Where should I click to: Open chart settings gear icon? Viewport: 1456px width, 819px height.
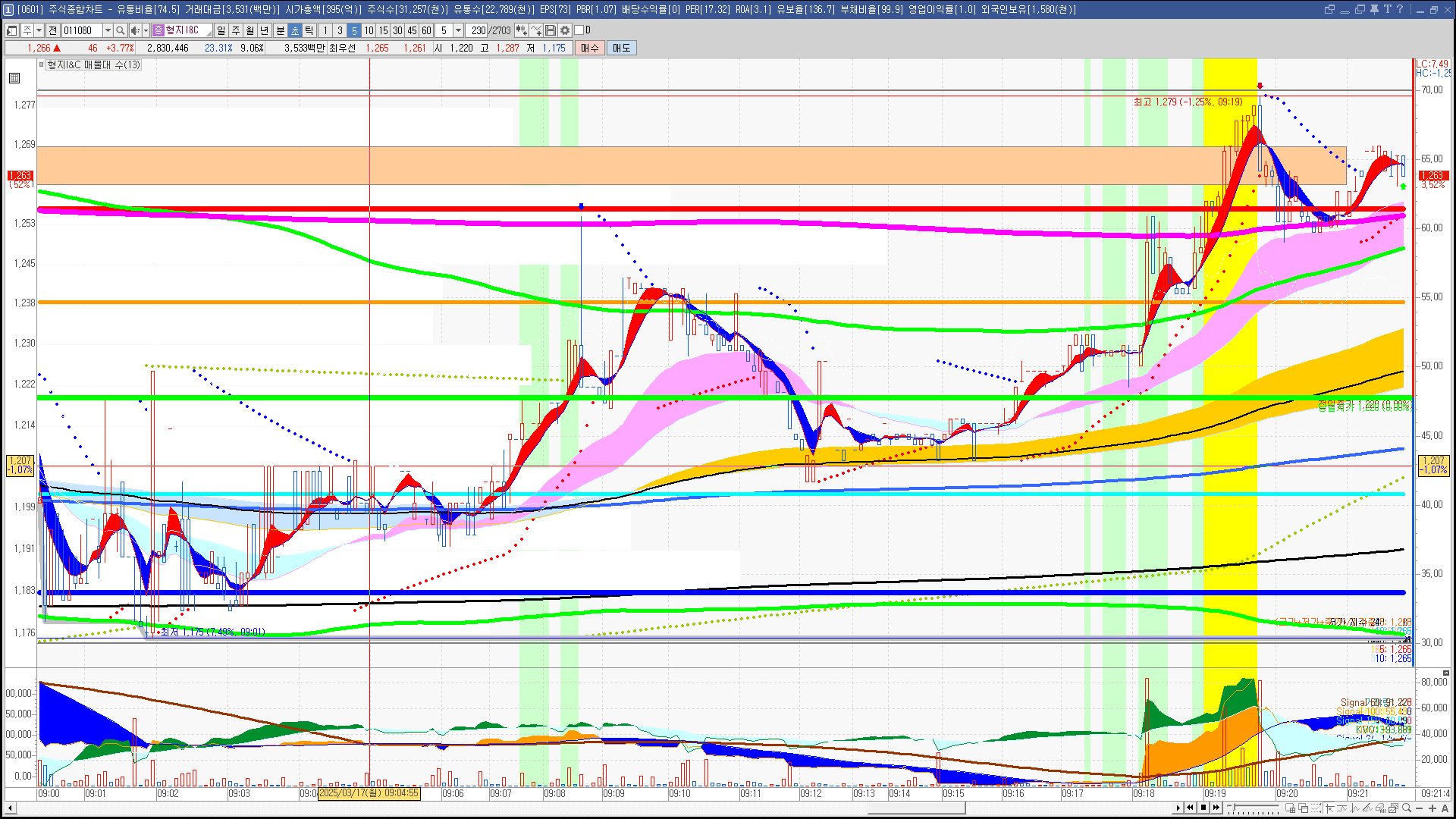click(565, 30)
